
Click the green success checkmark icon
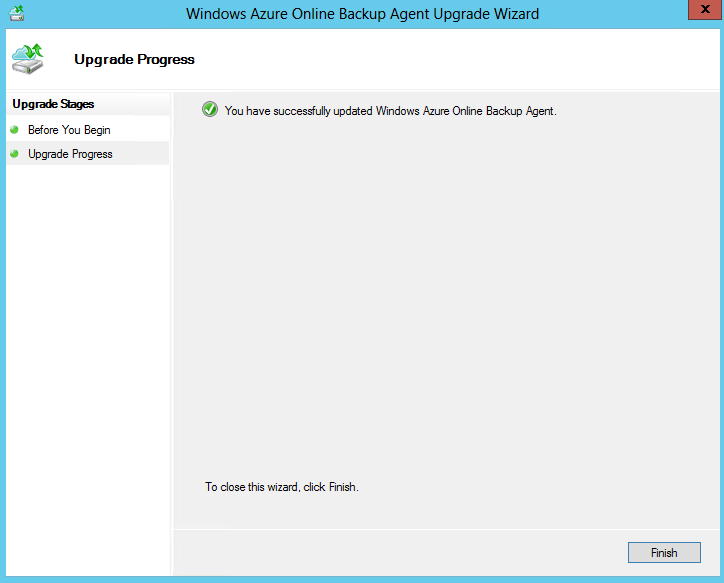click(x=210, y=110)
